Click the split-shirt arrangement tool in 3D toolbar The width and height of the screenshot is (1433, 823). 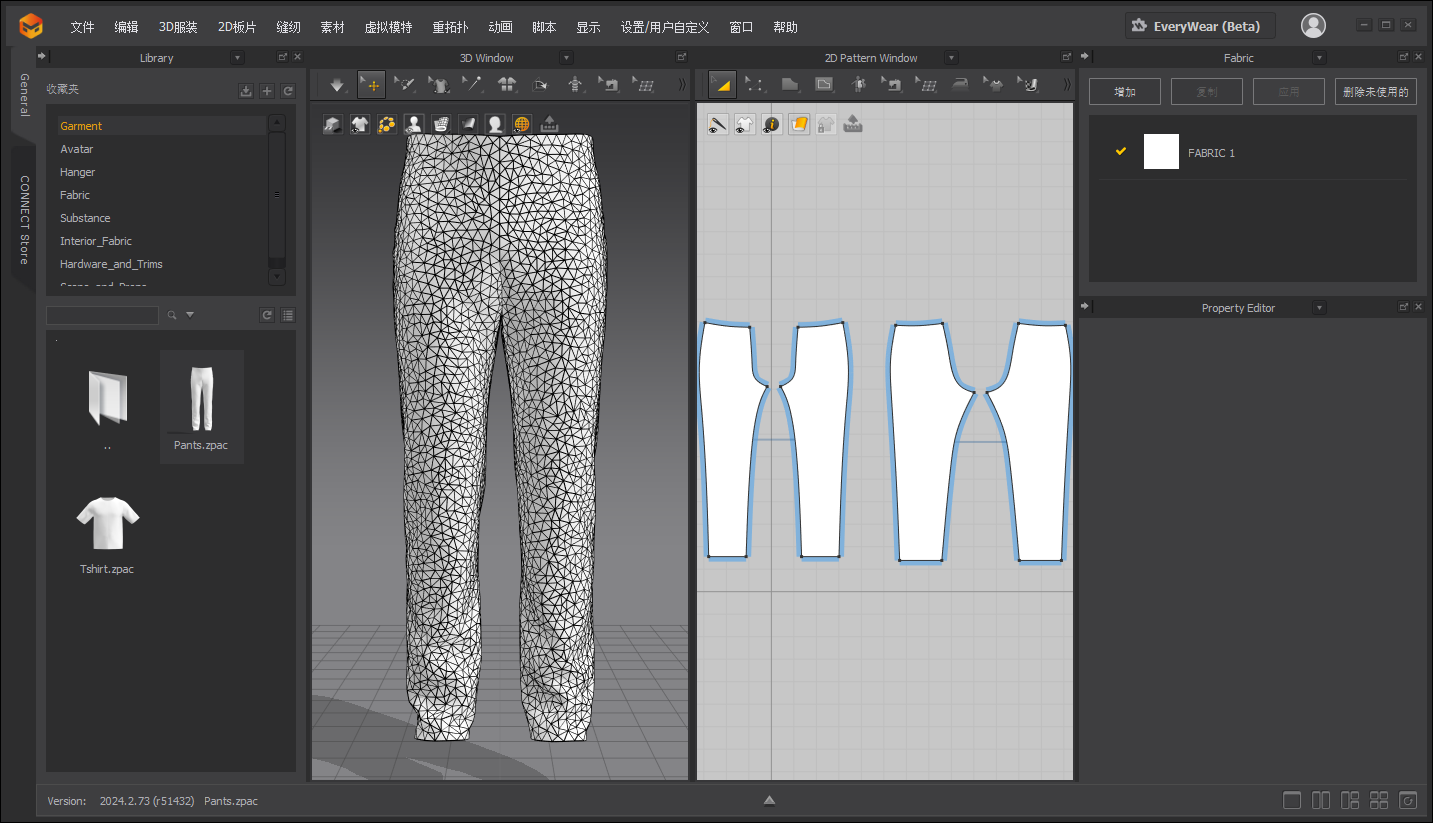click(507, 85)
